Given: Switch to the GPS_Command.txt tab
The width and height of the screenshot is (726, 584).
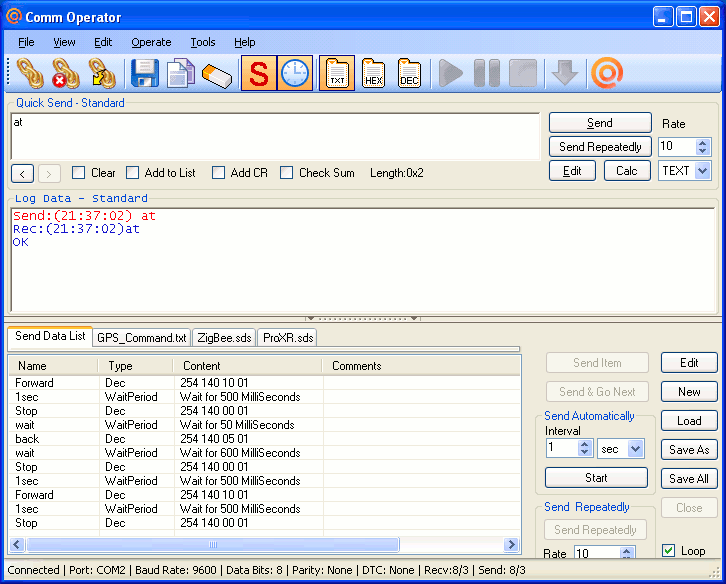Looking at the screenshot, I should (x=142, y=338).
